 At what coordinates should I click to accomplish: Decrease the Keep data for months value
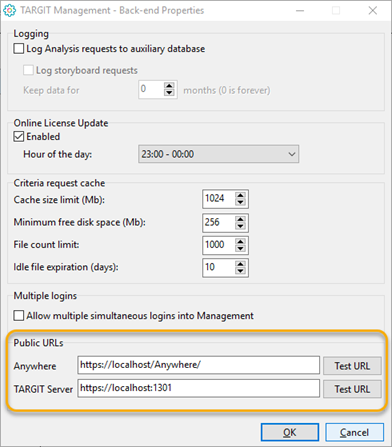(169, 93)
